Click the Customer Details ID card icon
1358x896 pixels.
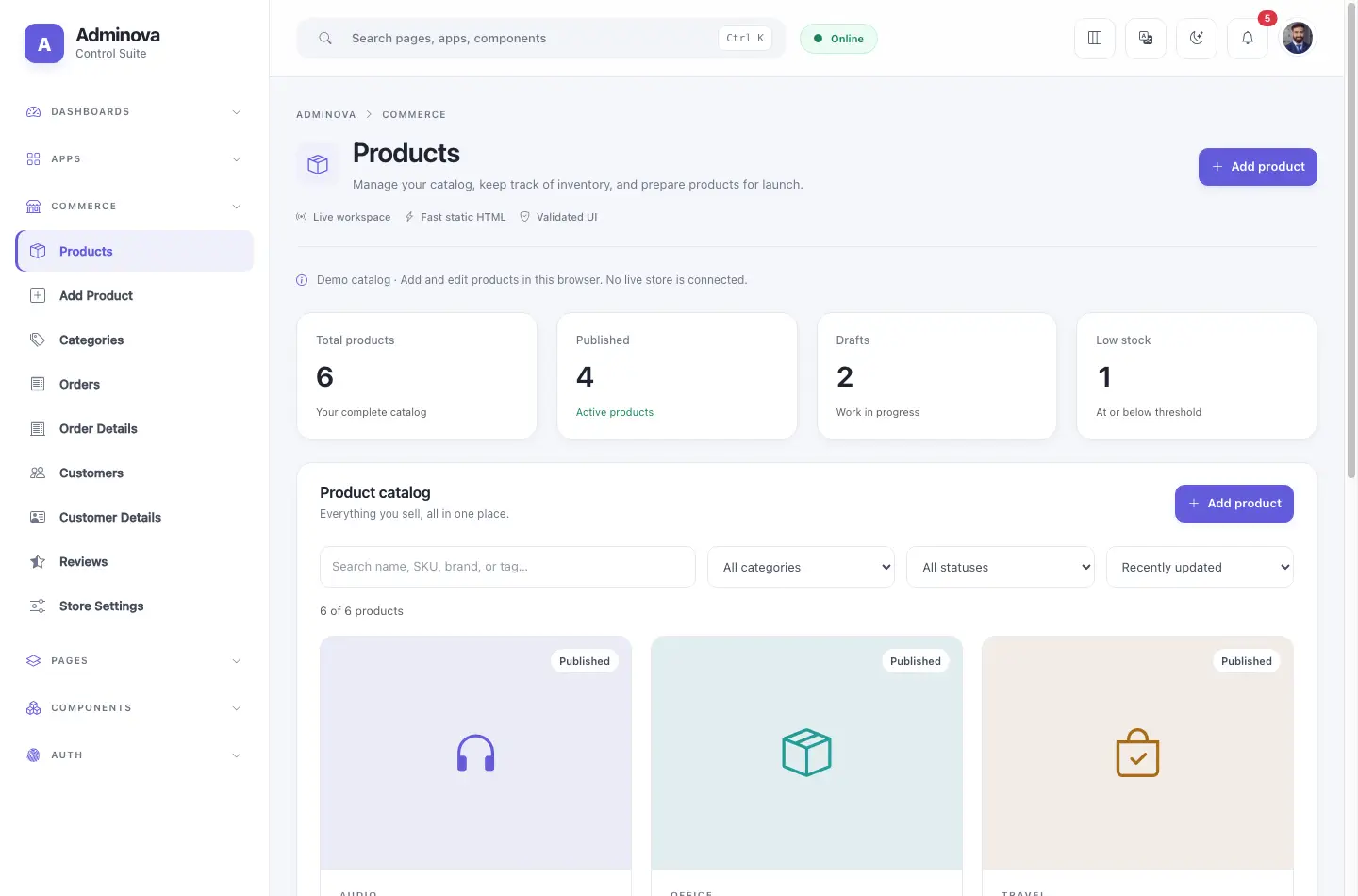coord(38,517)
